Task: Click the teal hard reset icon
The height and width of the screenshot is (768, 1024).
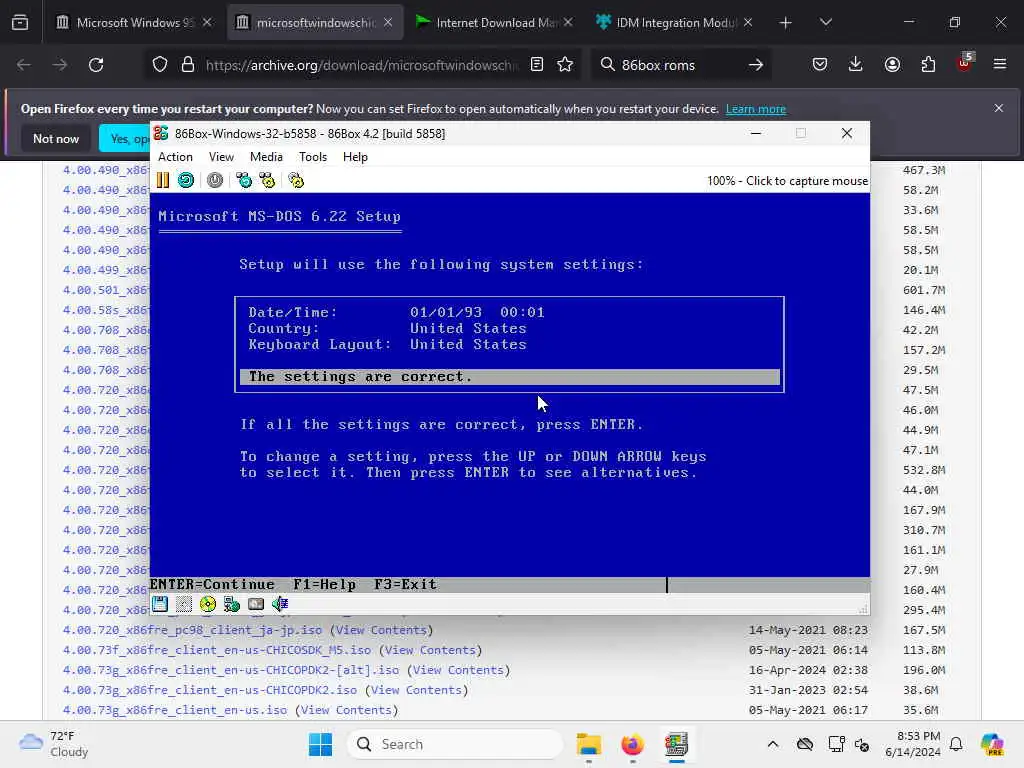Action: point(186,180)
